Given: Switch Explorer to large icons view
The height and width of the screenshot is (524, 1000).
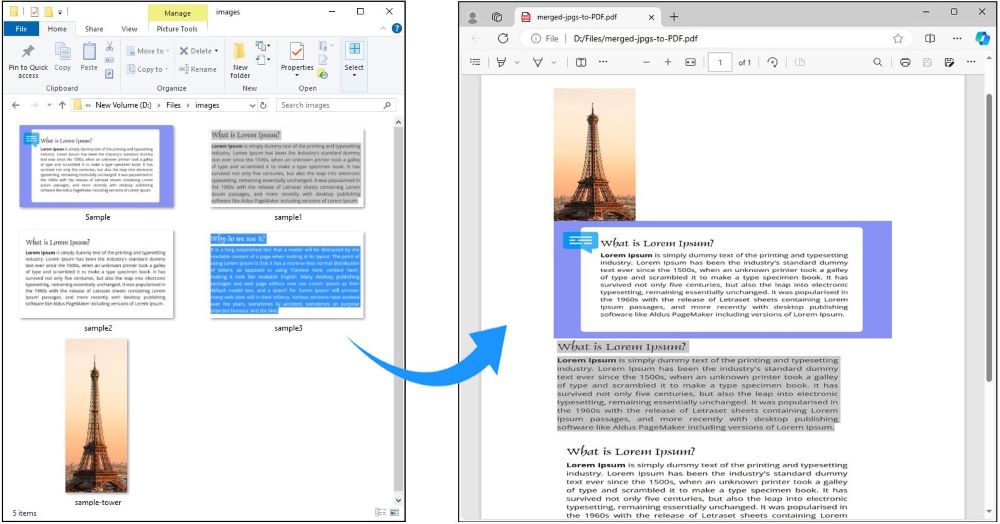Looking at the screenshot, I should point(395,513).
